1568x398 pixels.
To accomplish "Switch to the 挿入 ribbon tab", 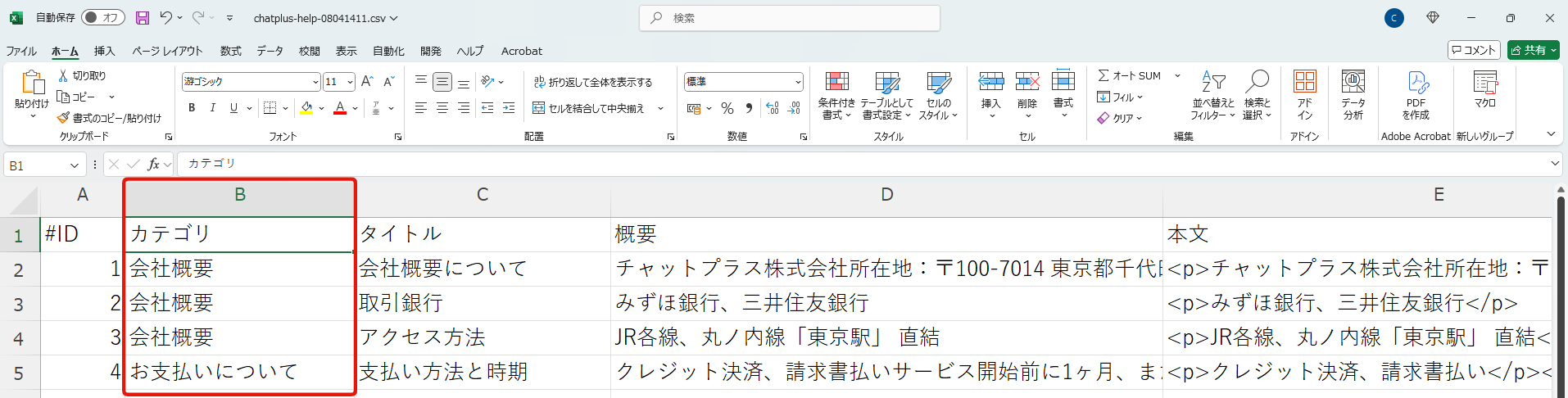I will tap(104, 51).
